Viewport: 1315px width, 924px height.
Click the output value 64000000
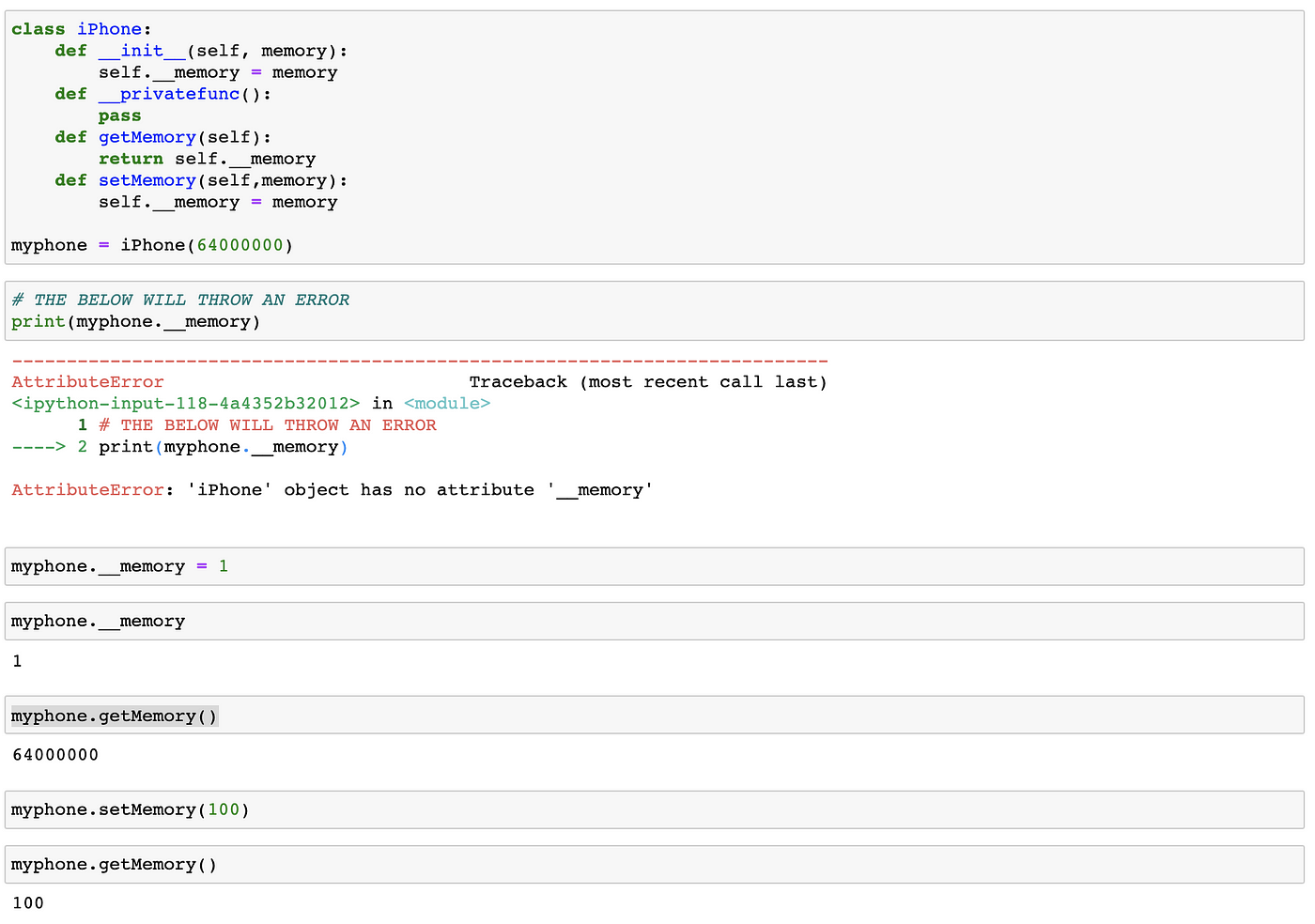click(x=55, y=755)
